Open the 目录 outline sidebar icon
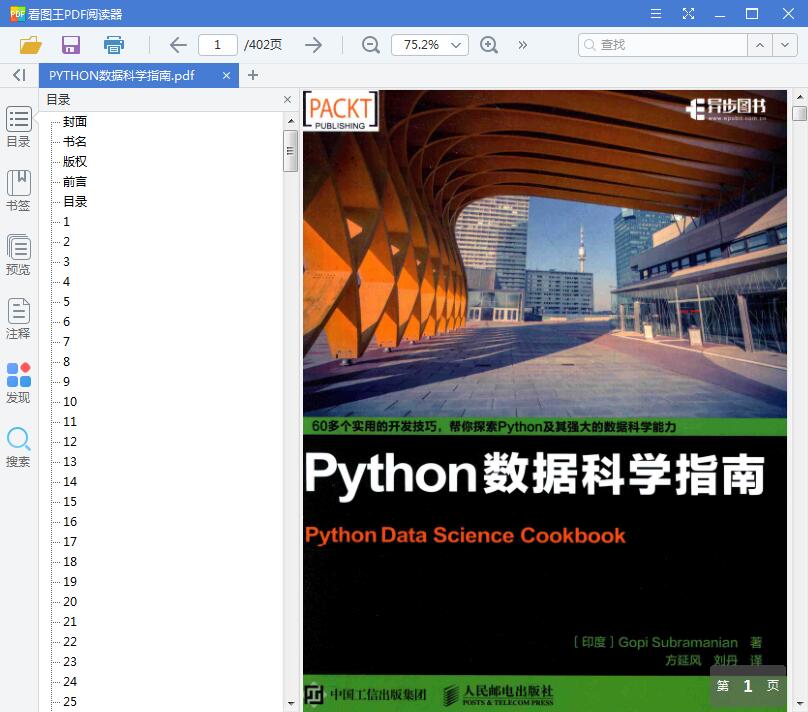This screenshot has width=808, height=712. pyautogui.click(x=19, y=127)
